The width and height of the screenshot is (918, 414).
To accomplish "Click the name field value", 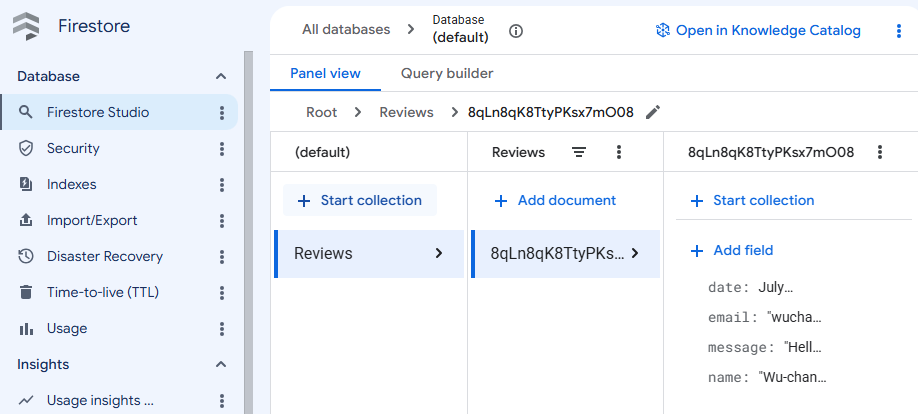I will (792, 377).
